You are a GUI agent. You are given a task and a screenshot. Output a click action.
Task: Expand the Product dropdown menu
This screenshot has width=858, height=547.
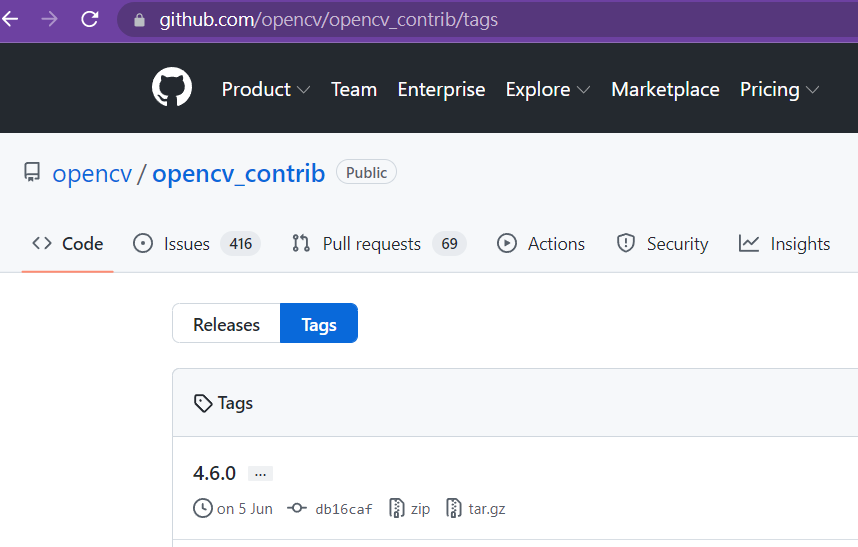[x=266, y=89]
